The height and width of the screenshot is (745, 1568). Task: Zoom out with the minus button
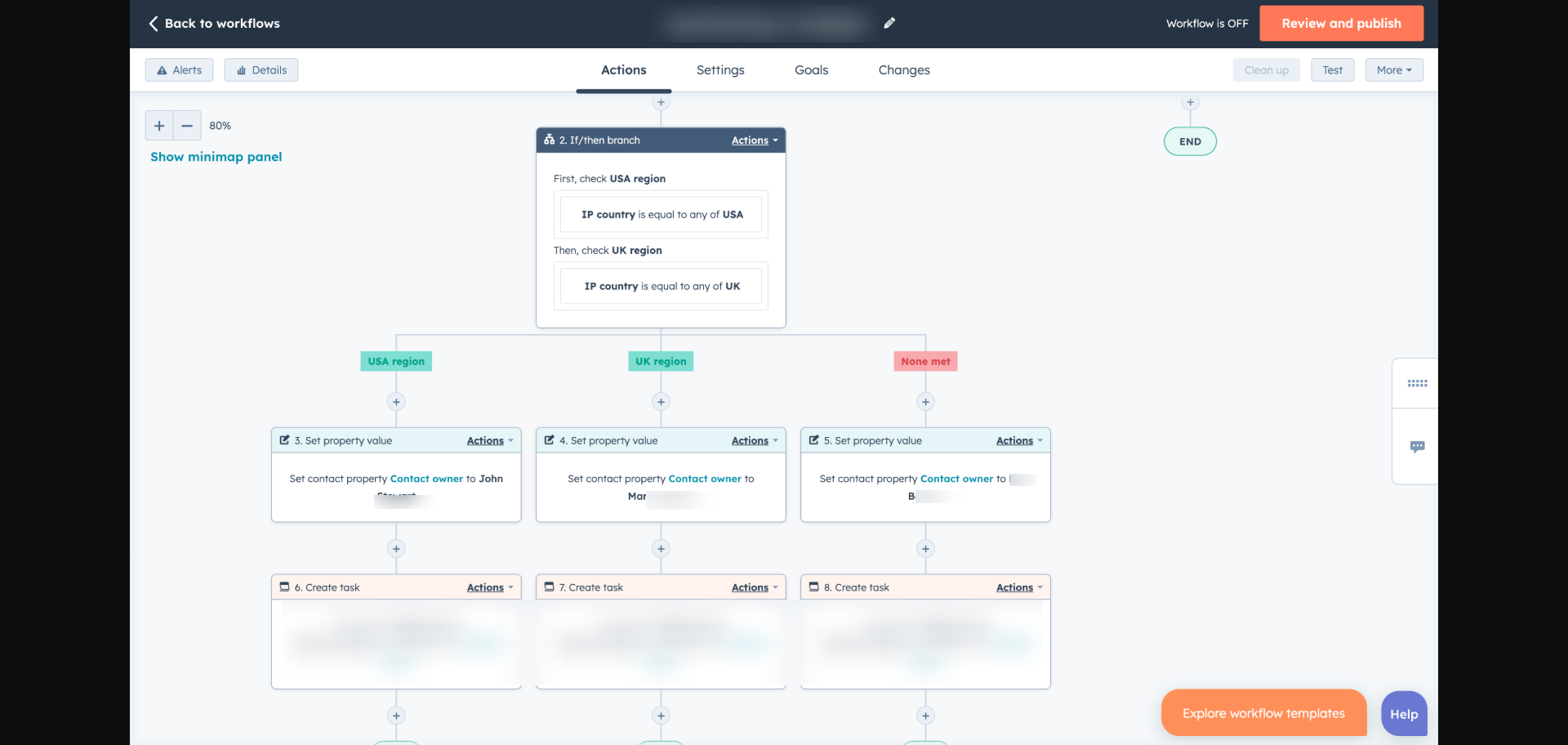coord(187,126)
